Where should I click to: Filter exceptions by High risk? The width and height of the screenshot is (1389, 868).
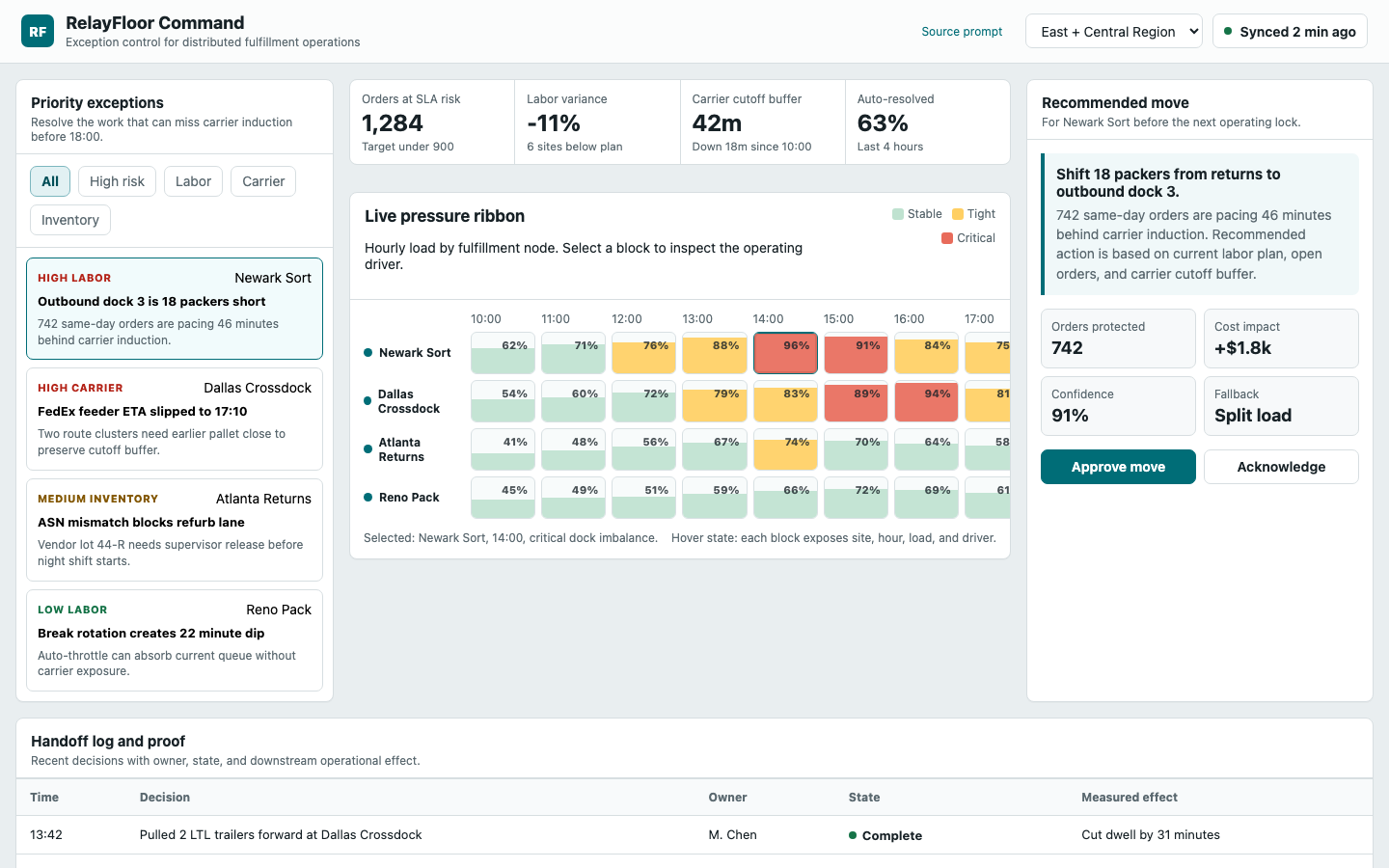pyautogui.click(x=117, y=181)
